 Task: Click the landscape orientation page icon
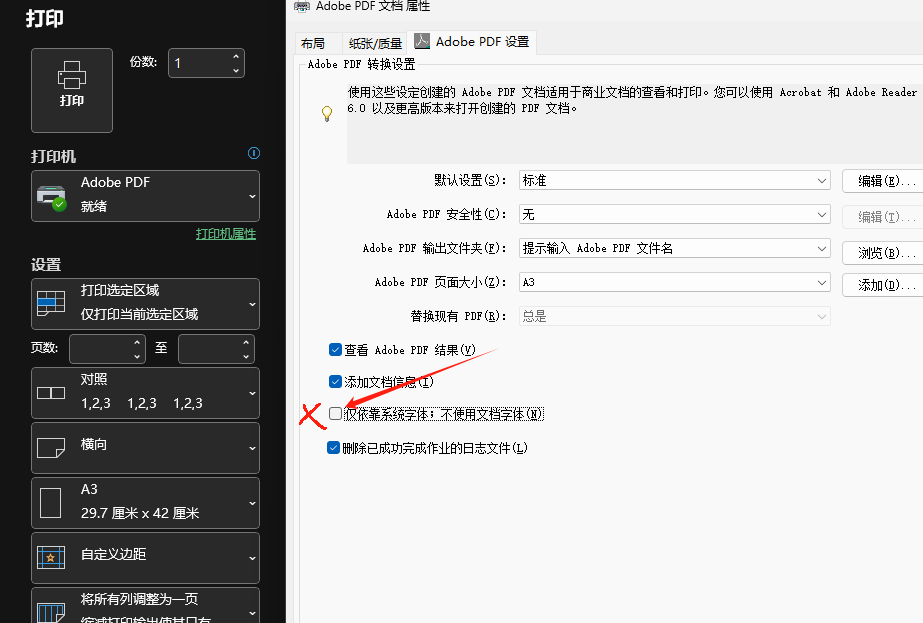tap(51, 448)
